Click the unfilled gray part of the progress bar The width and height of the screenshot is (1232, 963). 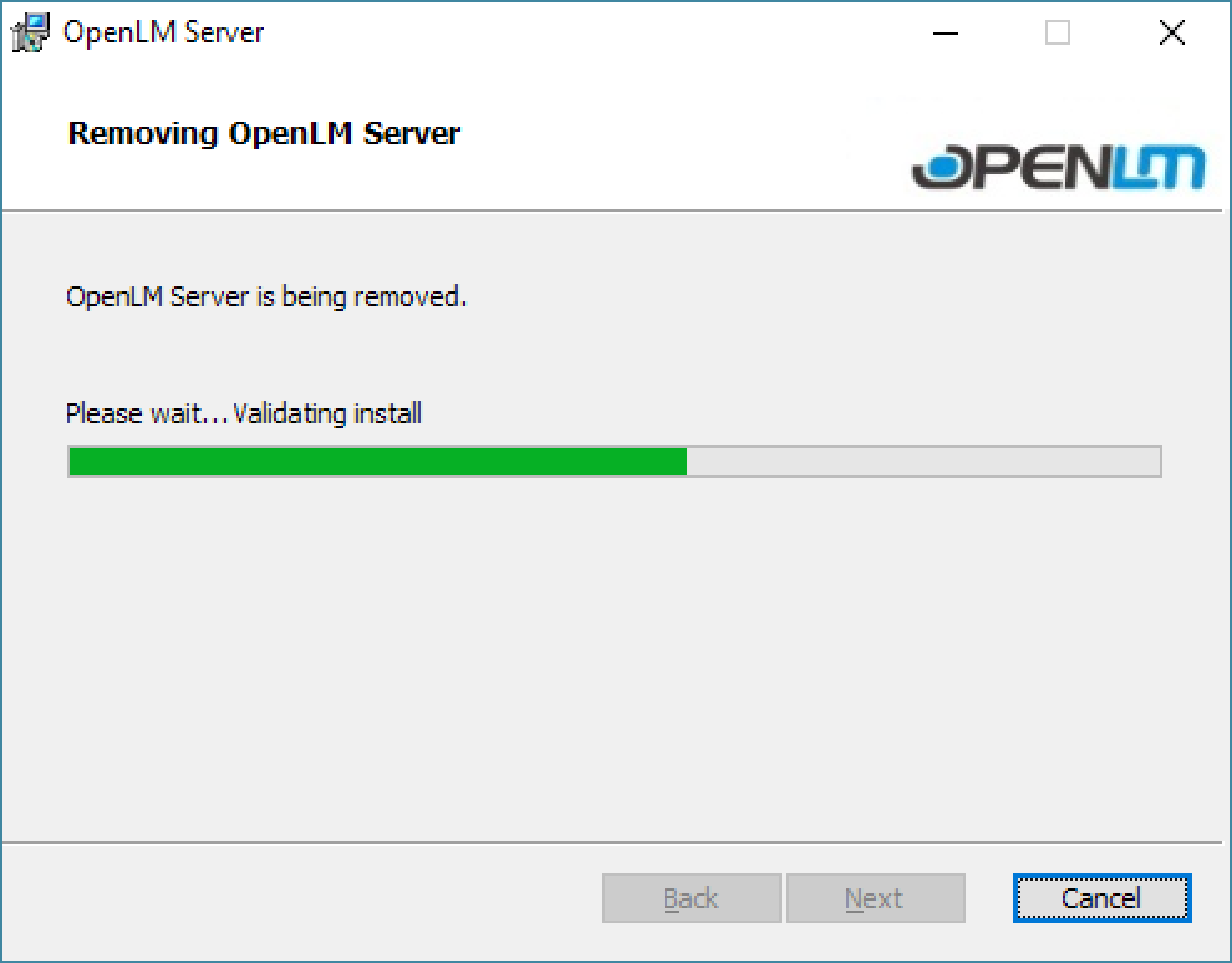pos(923,462)
